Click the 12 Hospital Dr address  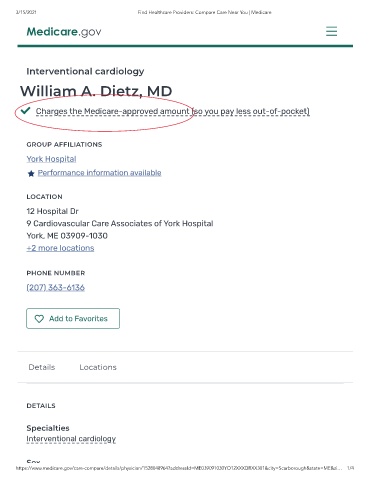click(53, 211)
